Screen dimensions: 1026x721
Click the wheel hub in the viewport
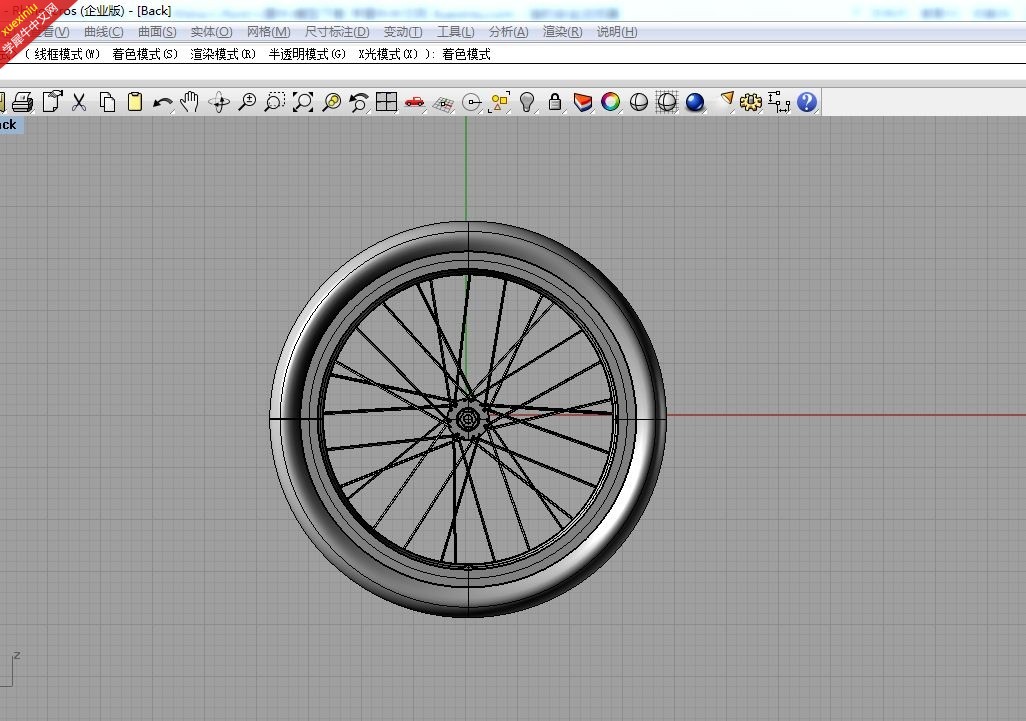click(468, 417)
